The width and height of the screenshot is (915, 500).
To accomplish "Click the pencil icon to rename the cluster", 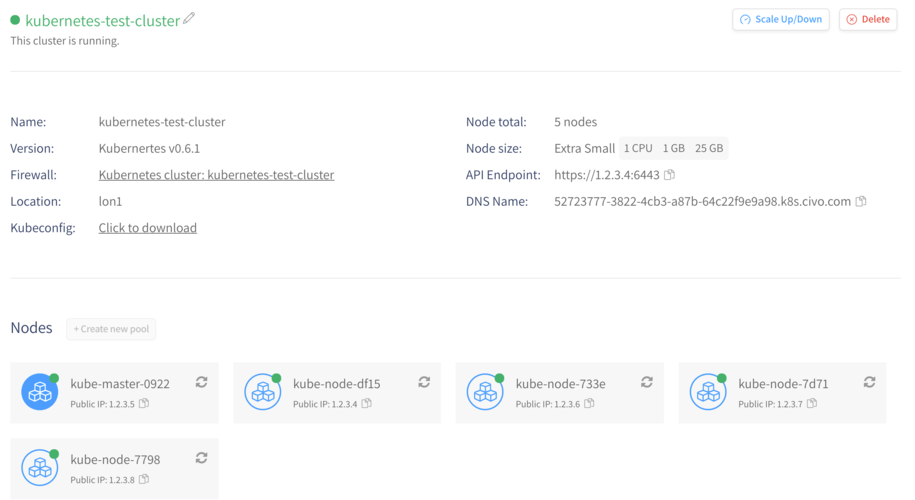I will (189, 18).
